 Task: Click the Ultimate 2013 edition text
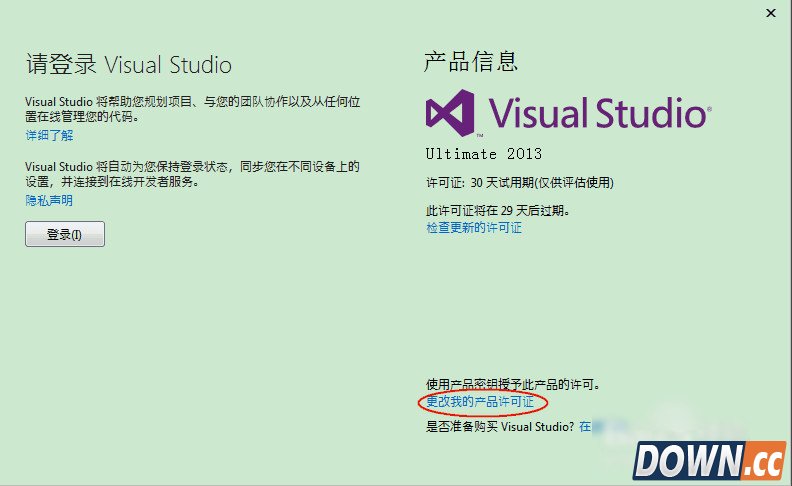484,154
